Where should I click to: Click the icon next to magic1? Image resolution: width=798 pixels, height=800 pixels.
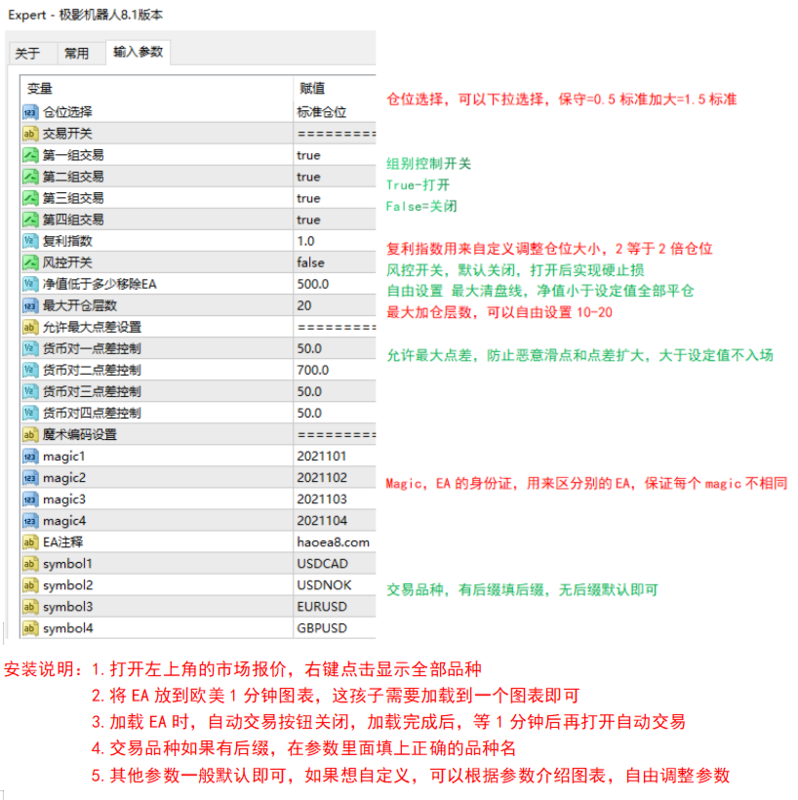pos(29,456)
